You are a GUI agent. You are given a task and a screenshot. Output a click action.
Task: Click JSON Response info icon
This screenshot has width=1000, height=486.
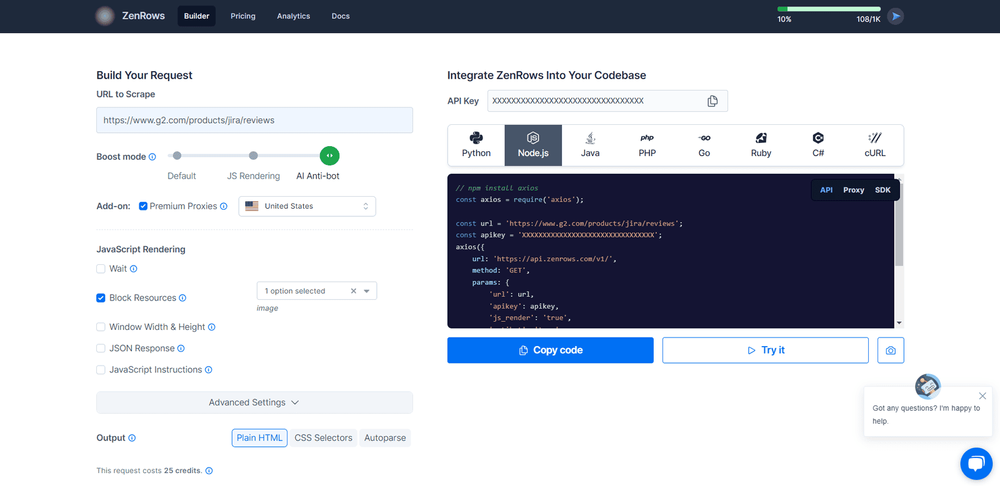click(x=180, y=348)
